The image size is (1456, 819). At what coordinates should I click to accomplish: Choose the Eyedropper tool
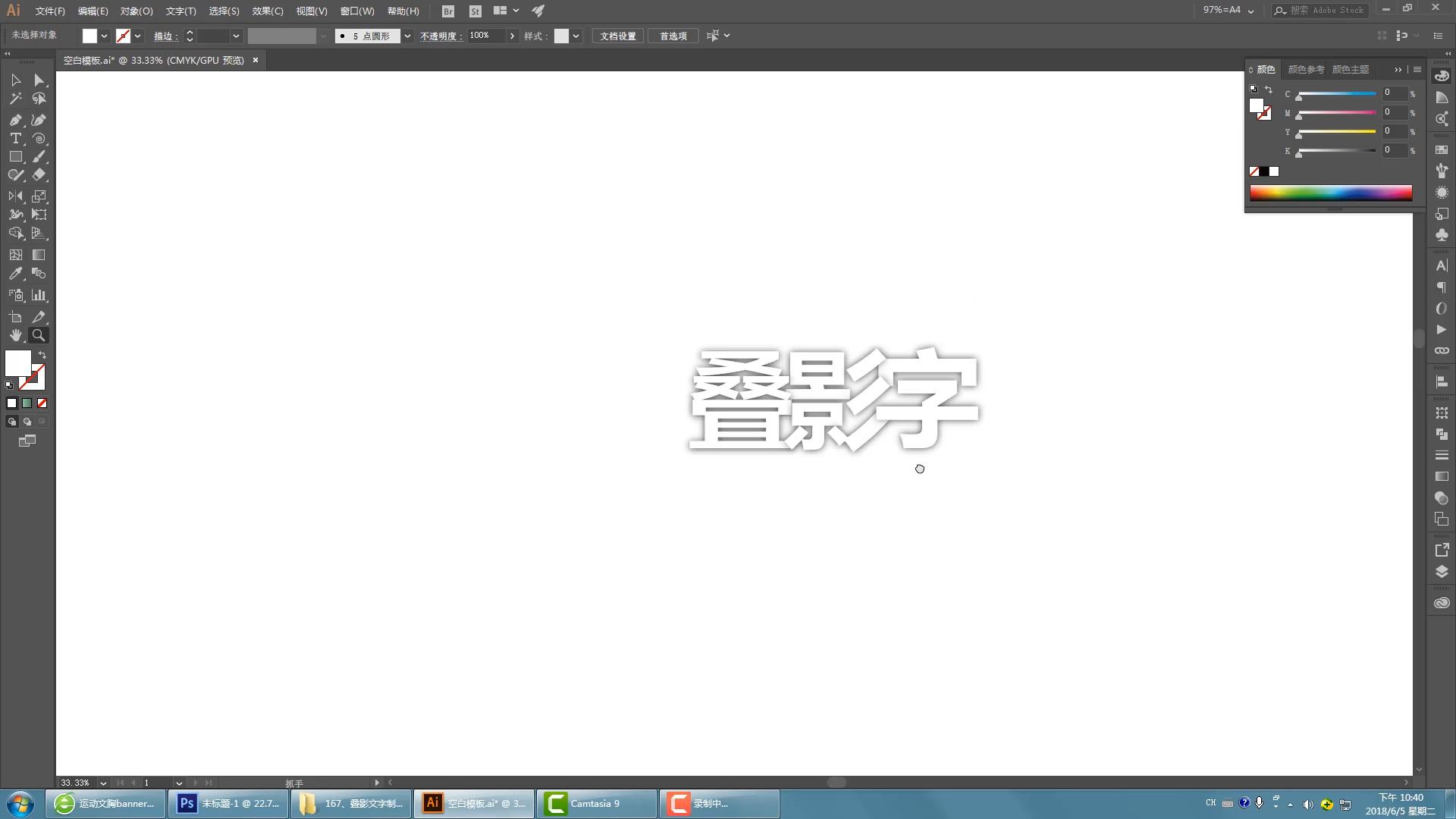click(15, 274)
